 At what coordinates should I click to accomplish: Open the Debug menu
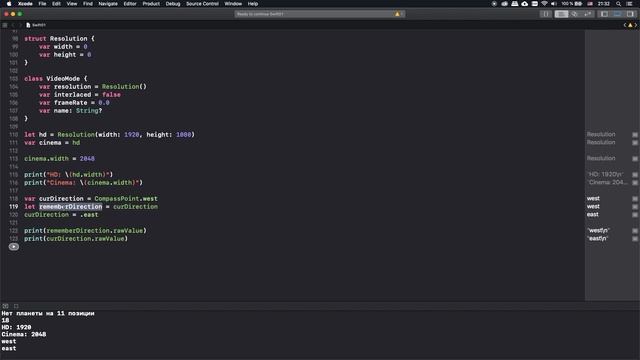tap(173, 4)
